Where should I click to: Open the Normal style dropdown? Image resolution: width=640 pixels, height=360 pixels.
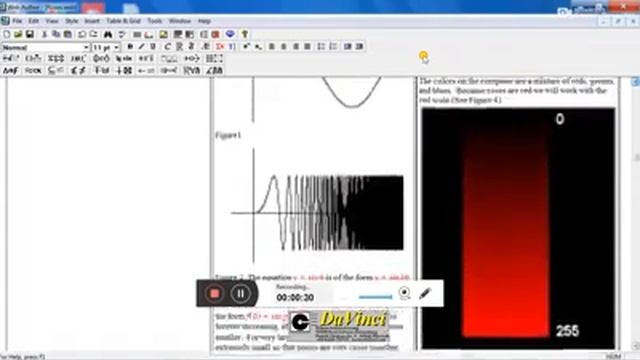86,47
